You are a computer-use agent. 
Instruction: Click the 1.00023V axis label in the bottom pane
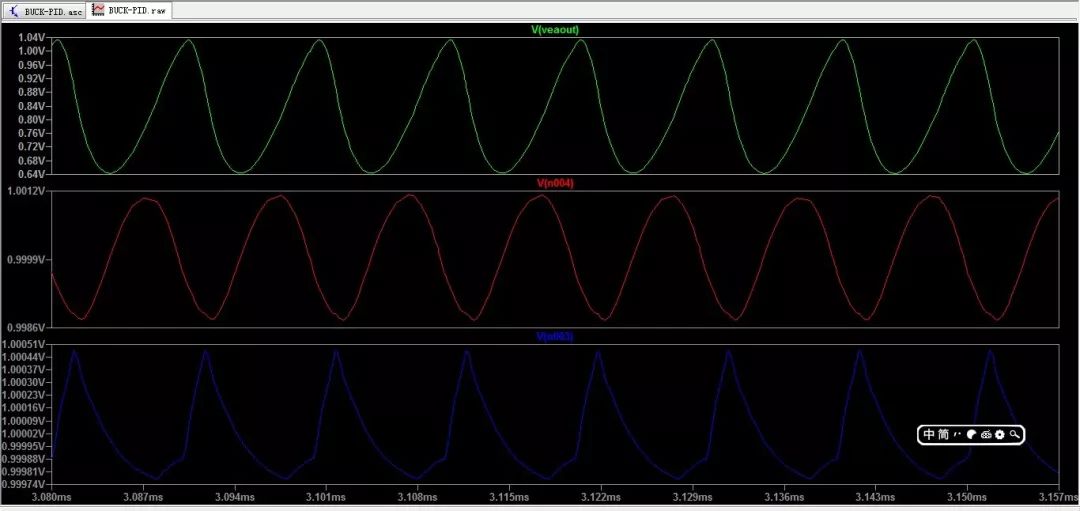[25, 395]
